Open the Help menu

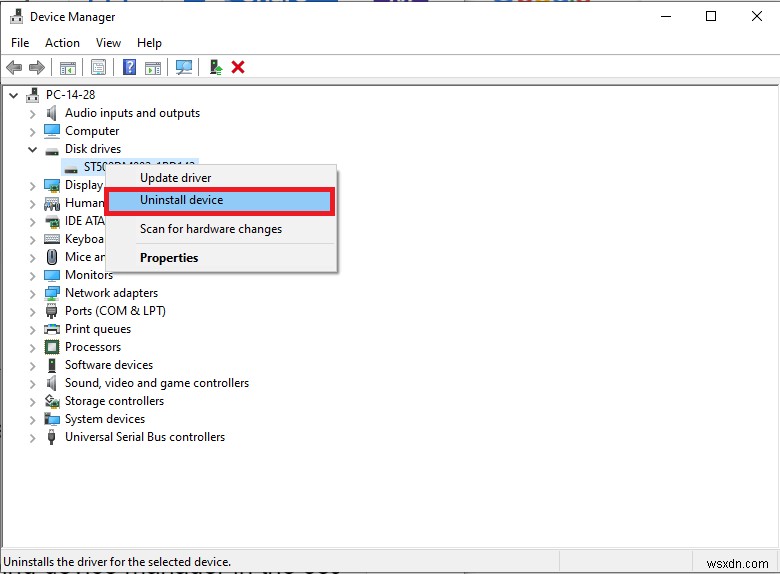coord(149,43)
